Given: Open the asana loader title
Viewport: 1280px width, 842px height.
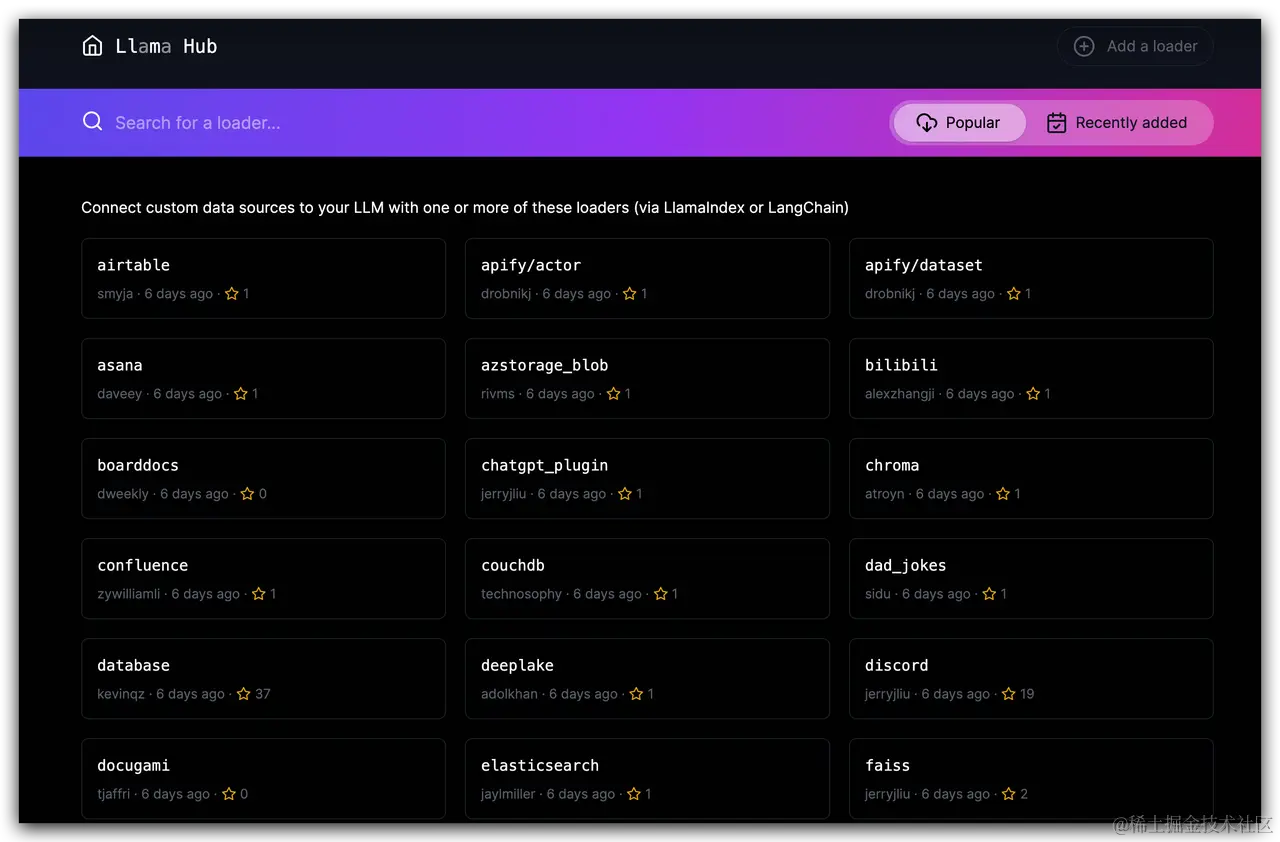Looking at the screenshot, I should click(x=120, y=365).
